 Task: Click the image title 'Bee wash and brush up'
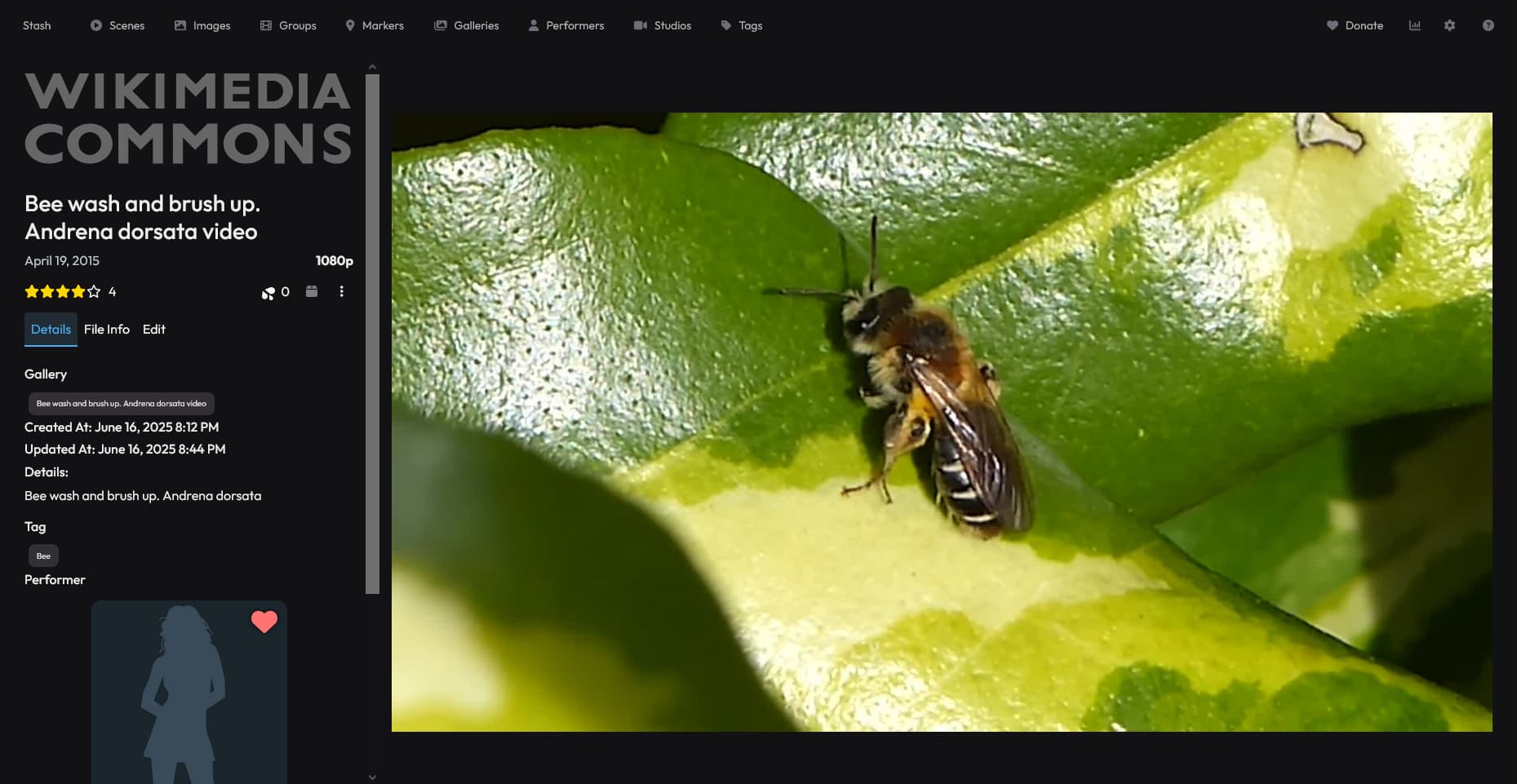pos(142,217)
